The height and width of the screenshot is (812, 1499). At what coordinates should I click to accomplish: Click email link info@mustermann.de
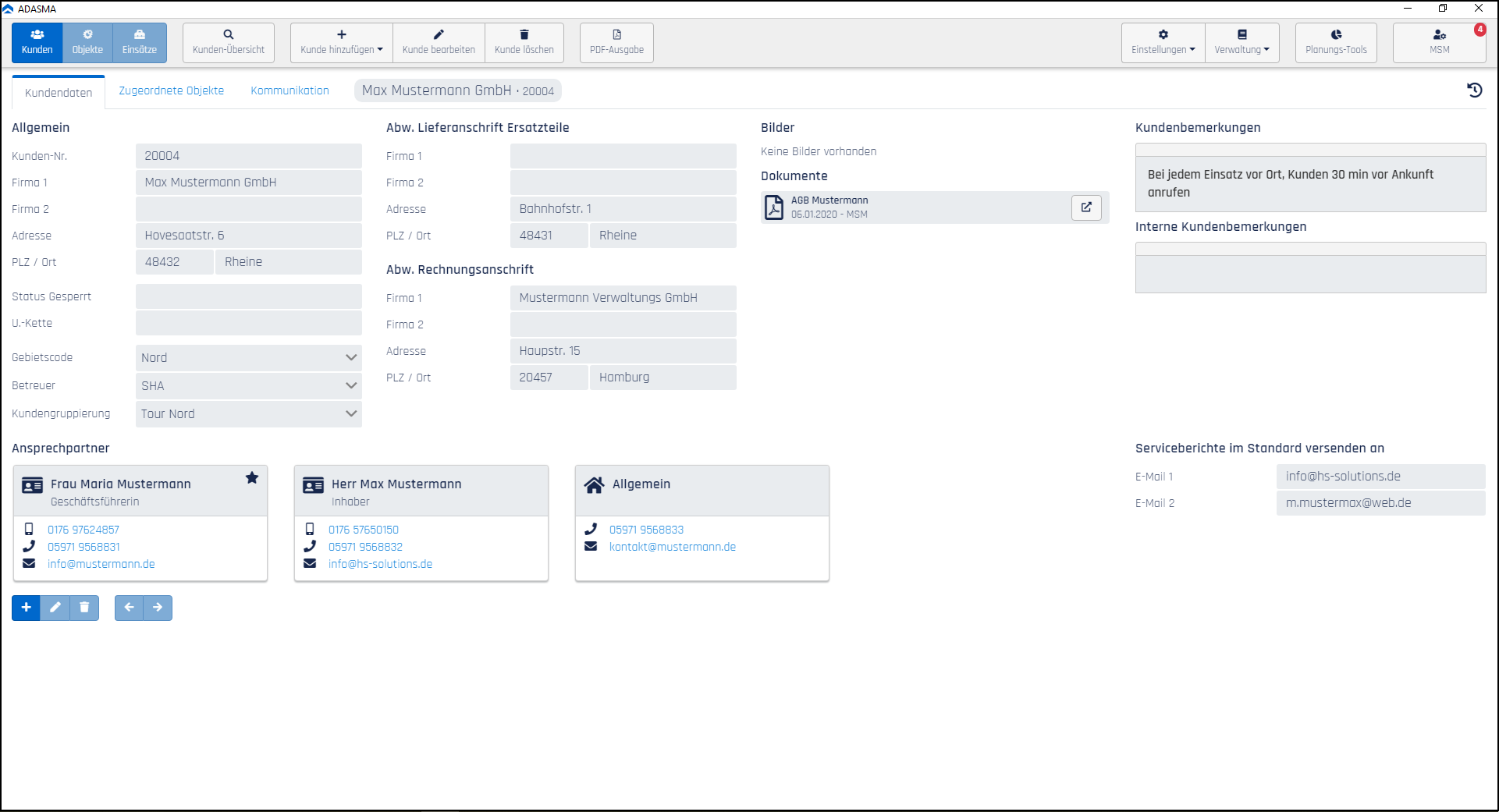tap(101, 564)
